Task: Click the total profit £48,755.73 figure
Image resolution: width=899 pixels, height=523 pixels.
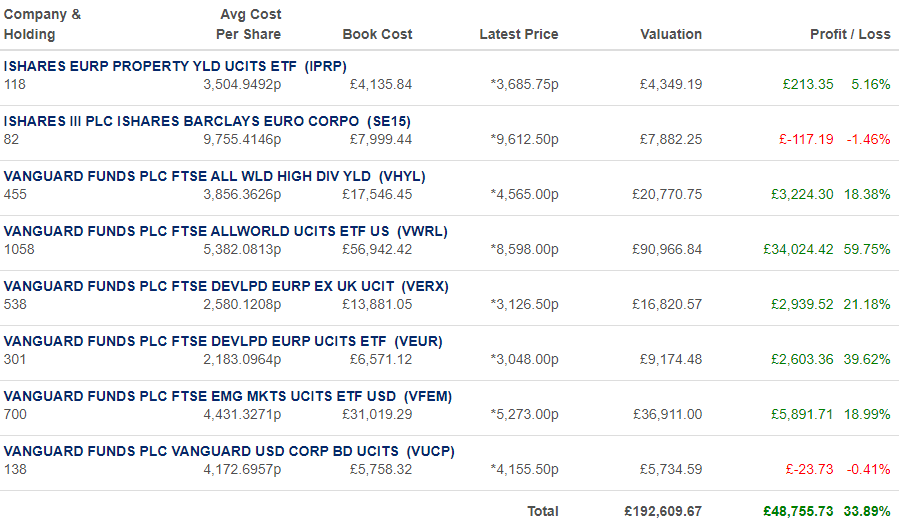Action: [x=798, y=512]
